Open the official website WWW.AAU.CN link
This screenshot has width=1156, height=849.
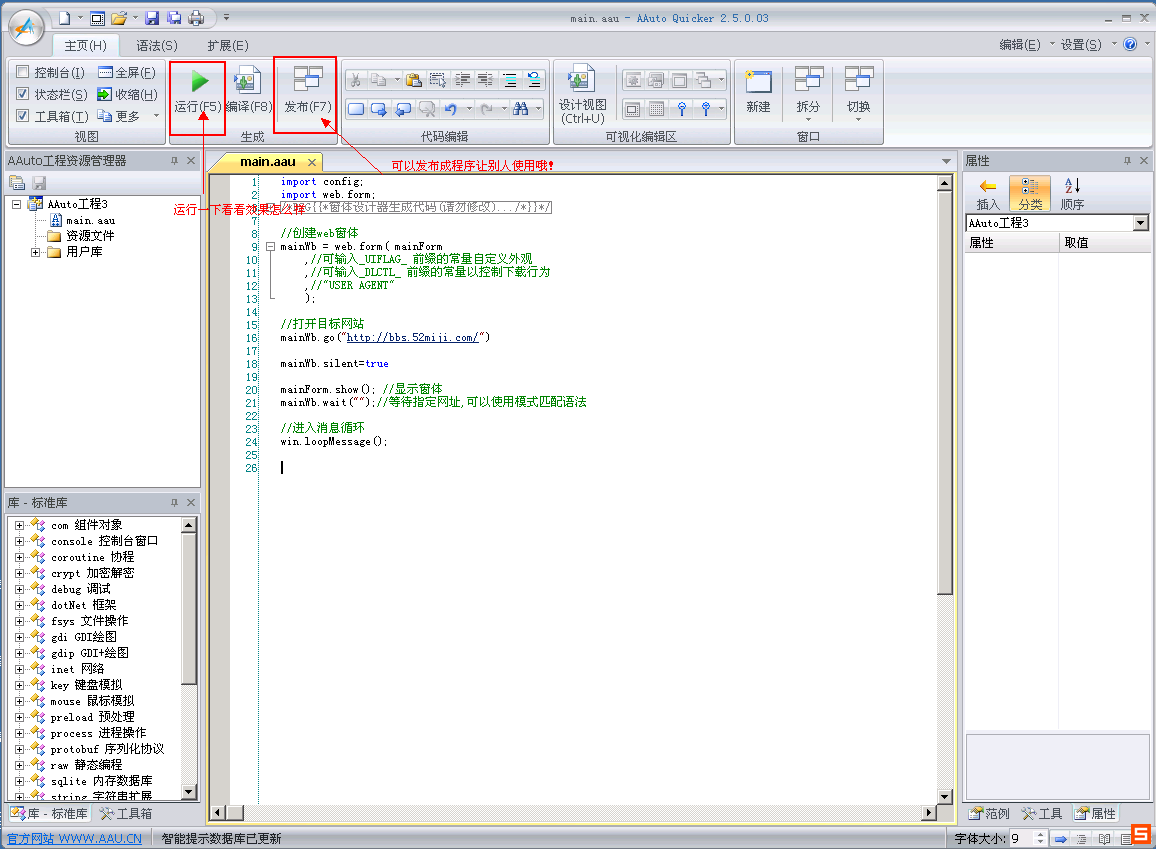tap(75, 839)
